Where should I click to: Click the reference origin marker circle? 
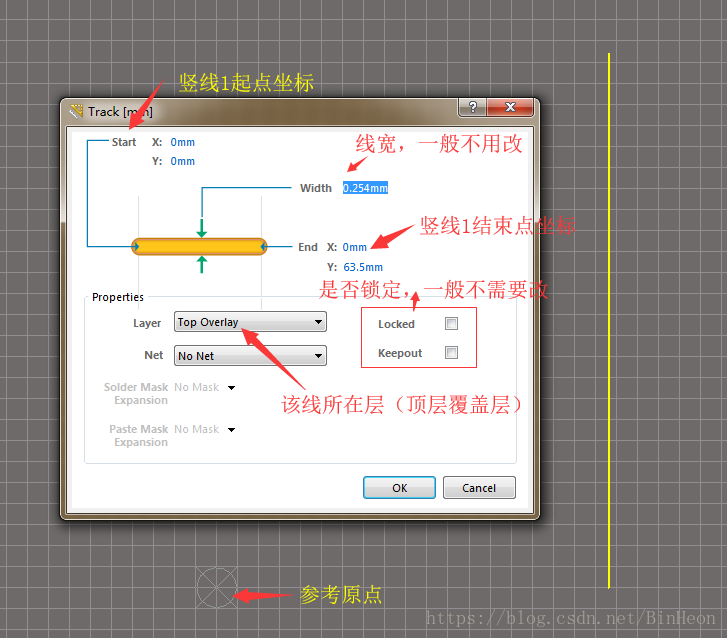tap(216, 587)
